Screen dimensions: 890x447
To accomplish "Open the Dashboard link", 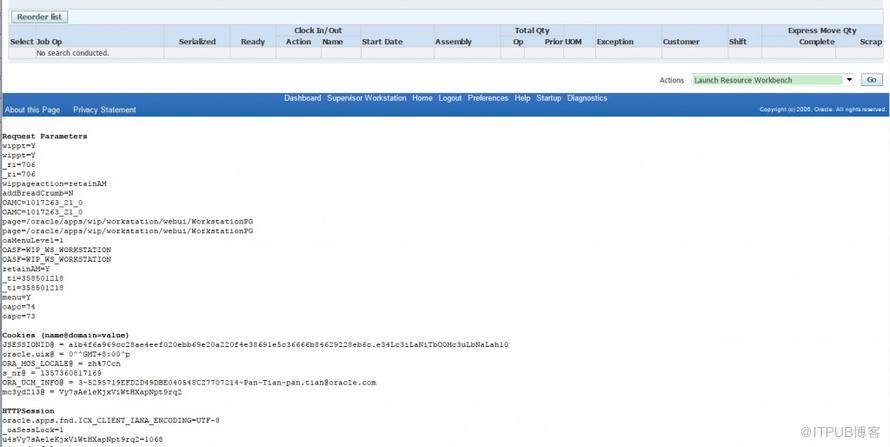I will [302, 98].
